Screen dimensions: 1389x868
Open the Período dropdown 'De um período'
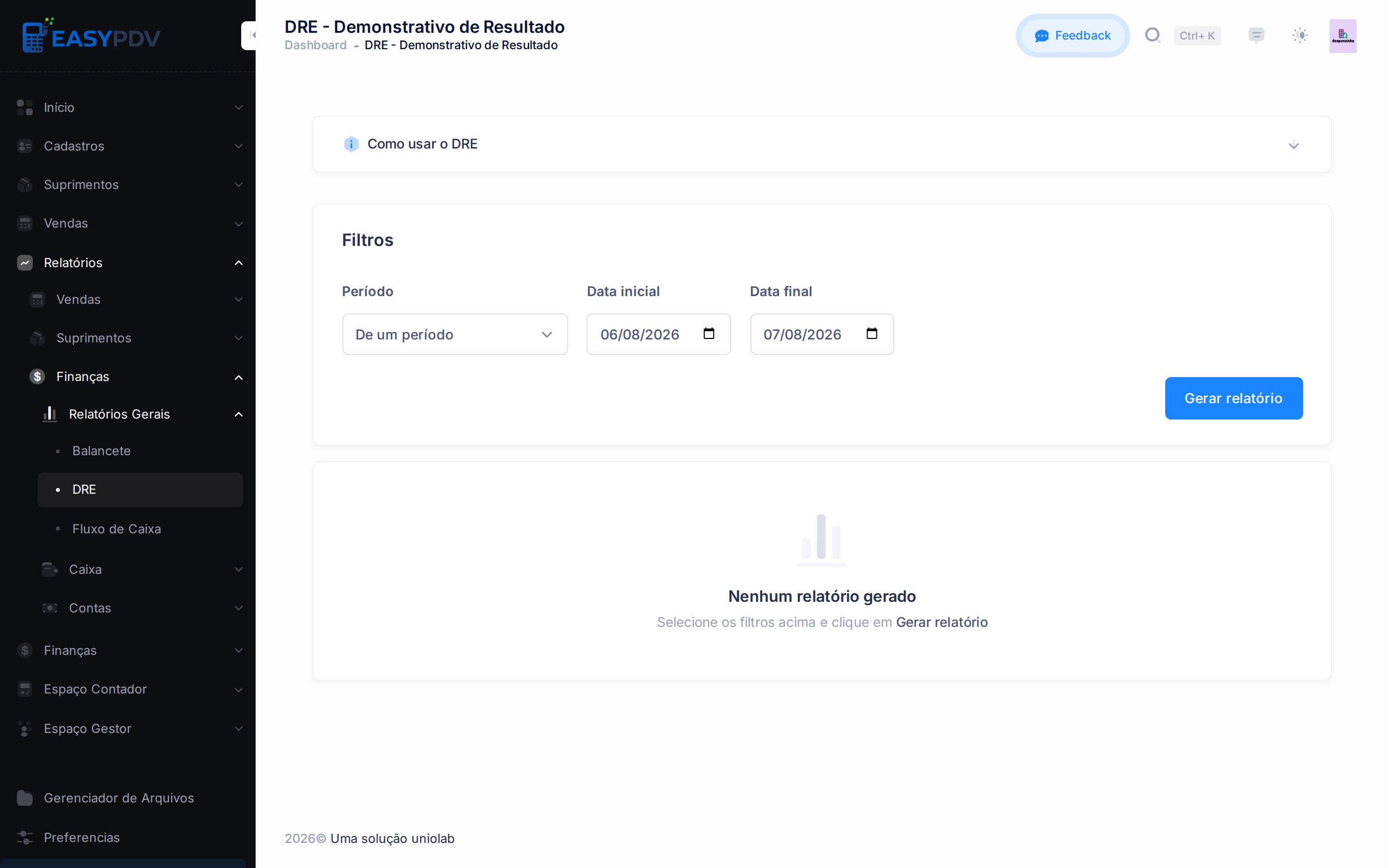[455, 334]
